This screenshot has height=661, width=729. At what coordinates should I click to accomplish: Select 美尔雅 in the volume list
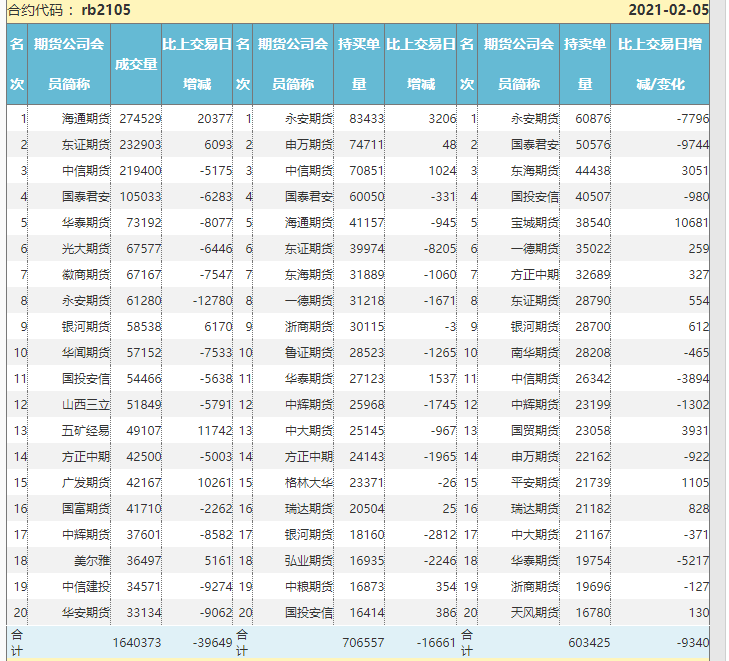click(92, 561)
